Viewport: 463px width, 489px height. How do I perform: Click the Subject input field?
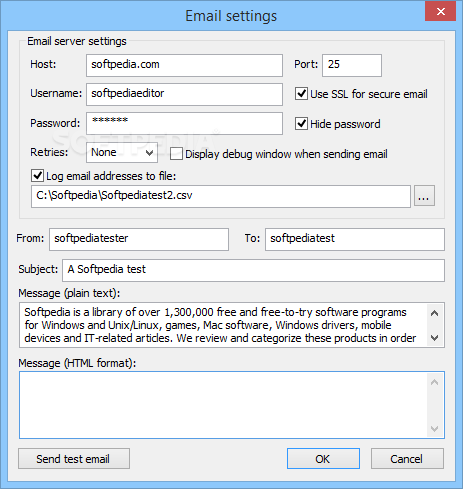(253, 270)
